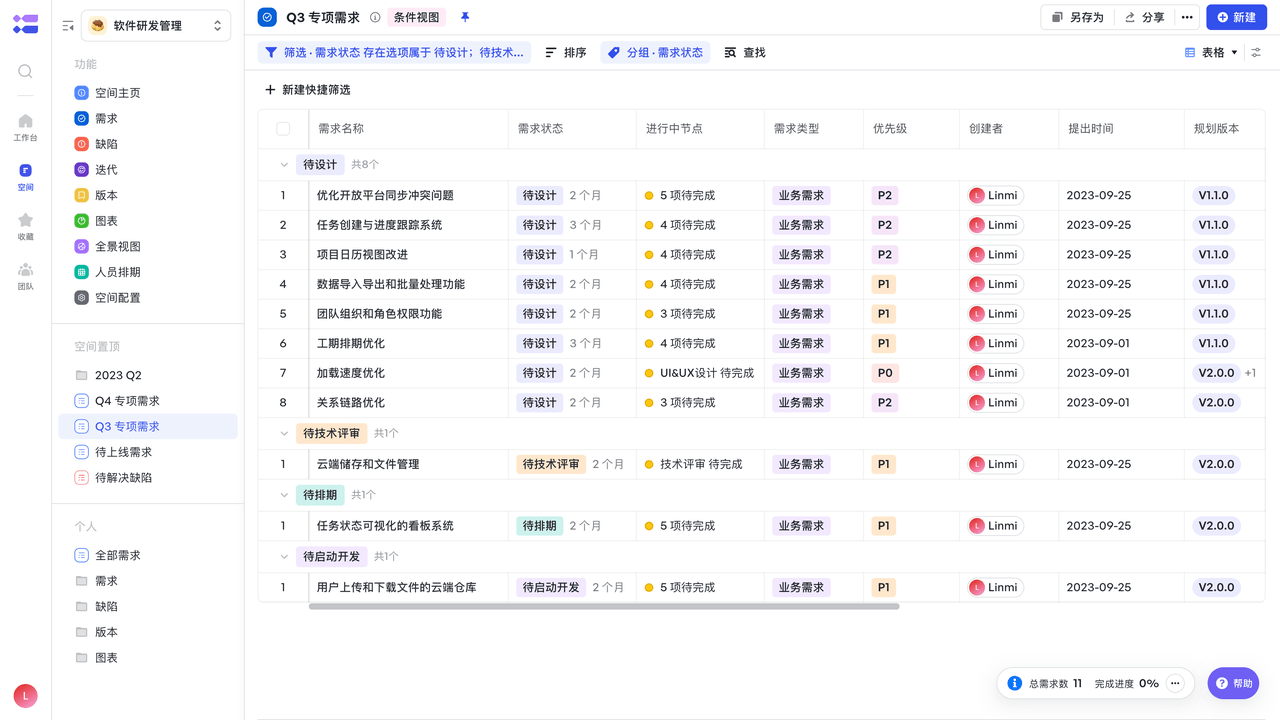Open the 2023 Q2 folder in 空间置顶
The width and height of the screenshot is (1280, 720).
coord(108,375)
